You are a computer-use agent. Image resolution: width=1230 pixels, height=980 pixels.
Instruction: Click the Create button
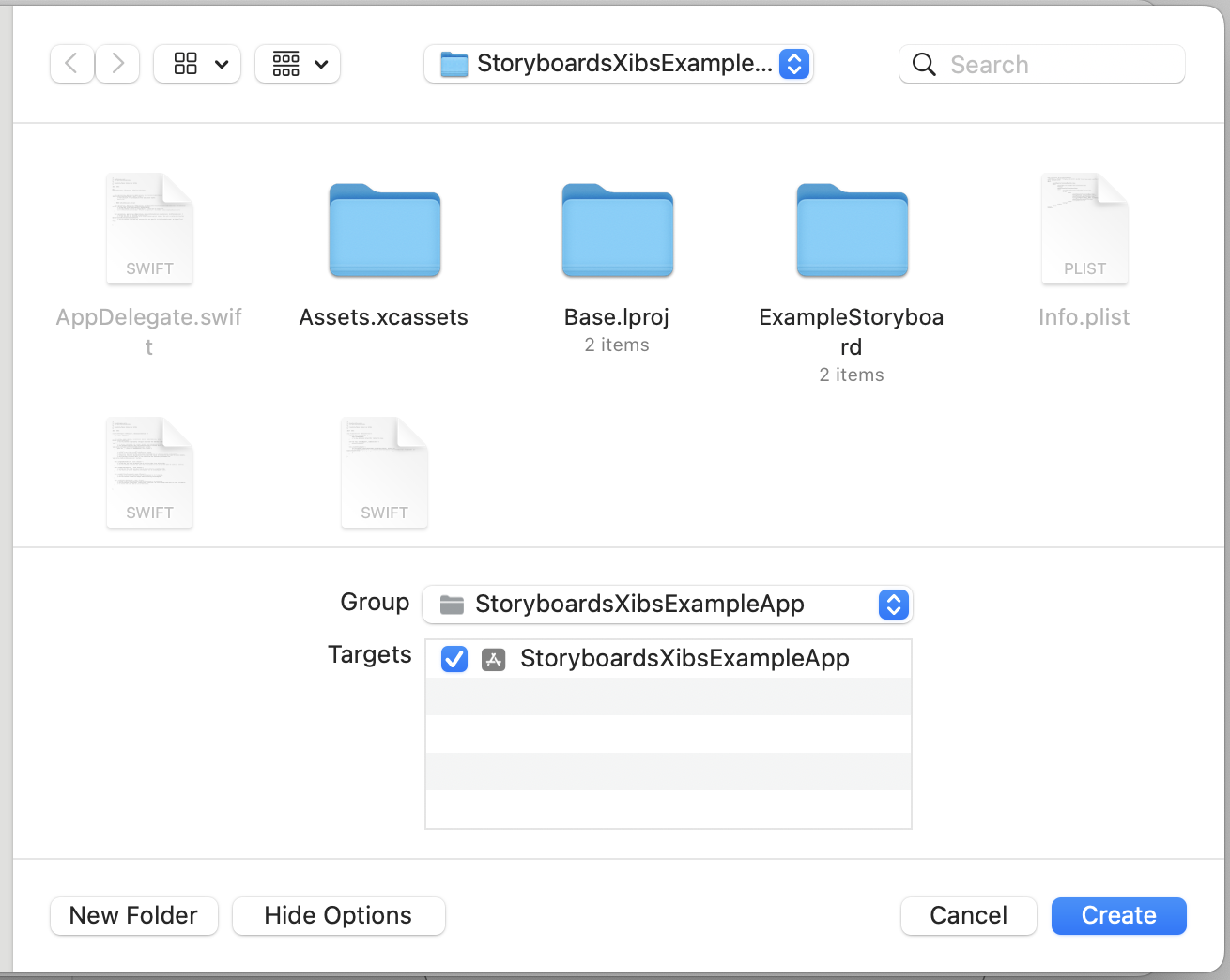click(x=1118, y=916)
